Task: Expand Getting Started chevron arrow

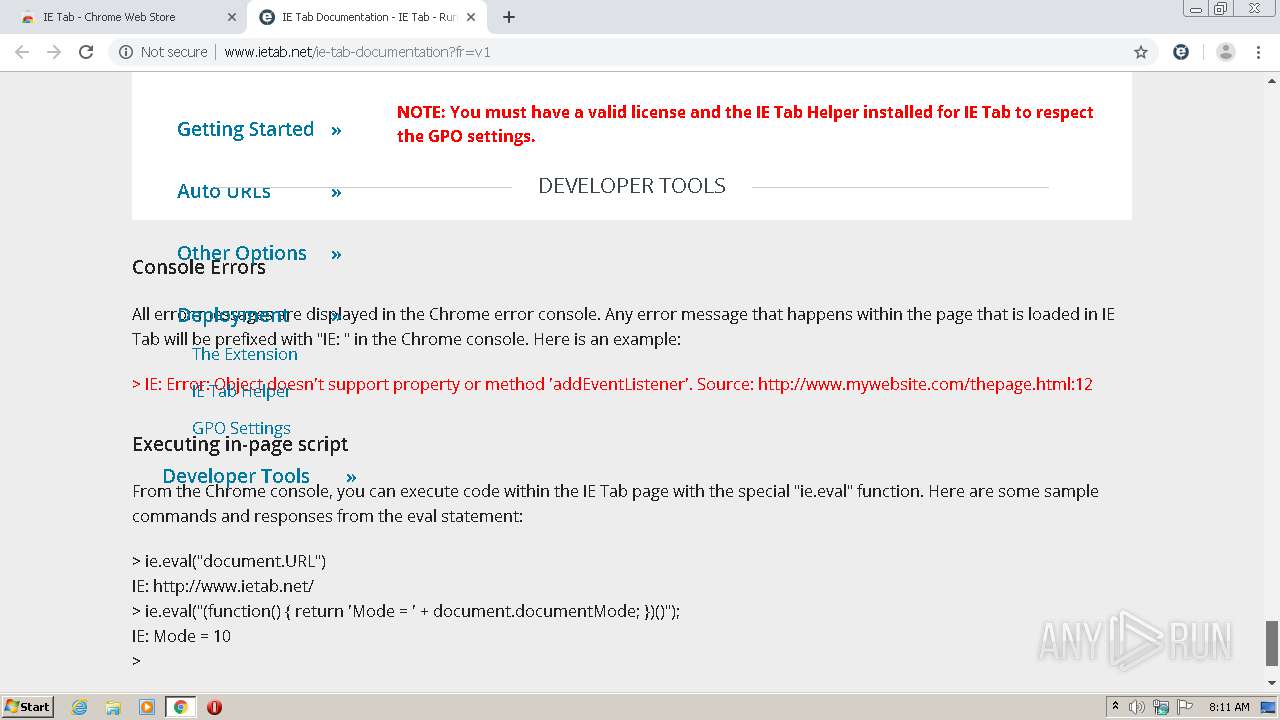Action: tap(336, 130)
